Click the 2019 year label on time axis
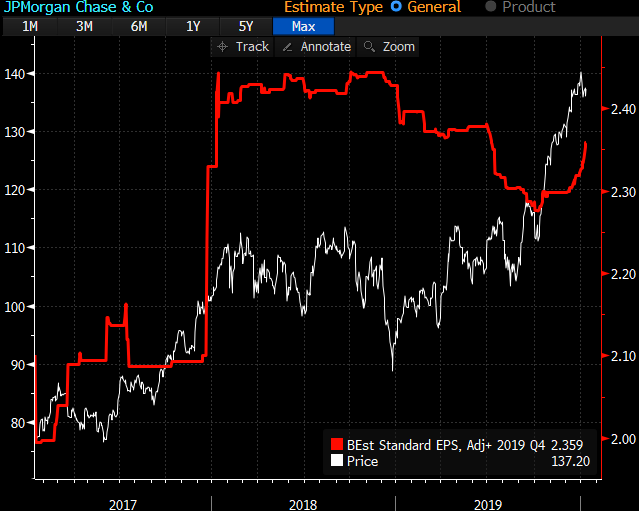 coord(488,505)
